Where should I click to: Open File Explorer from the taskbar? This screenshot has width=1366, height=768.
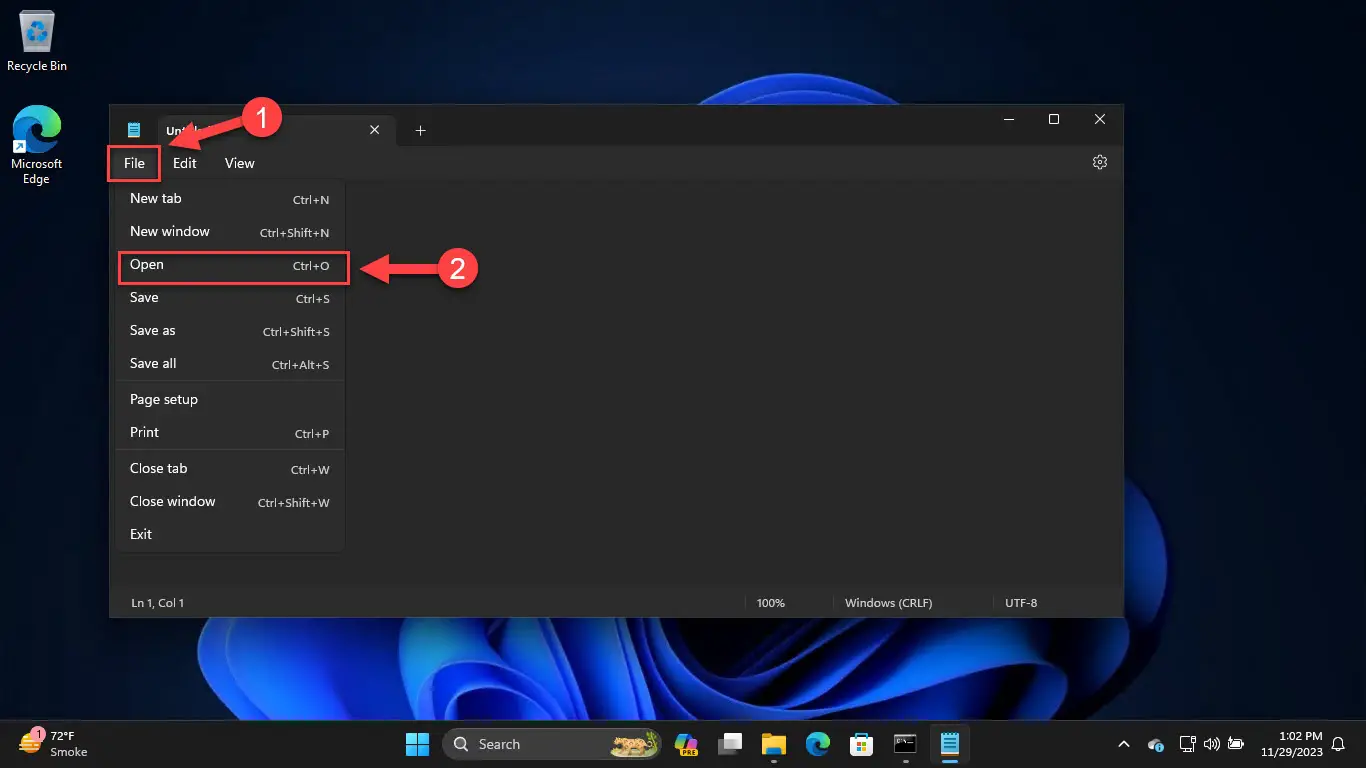pos(774,744)
